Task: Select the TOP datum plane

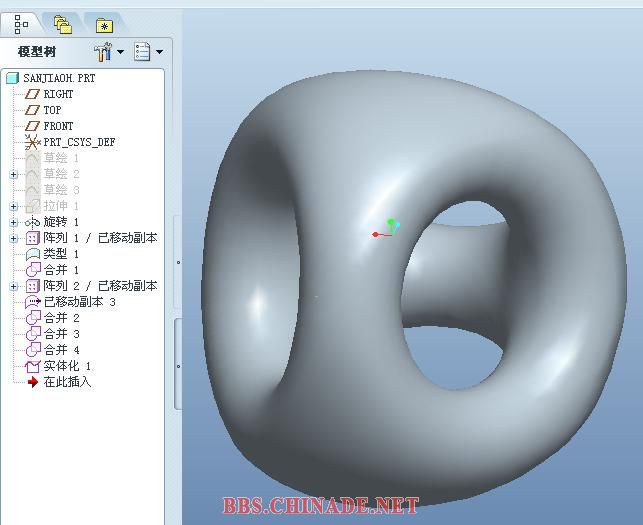Action: 52,110
